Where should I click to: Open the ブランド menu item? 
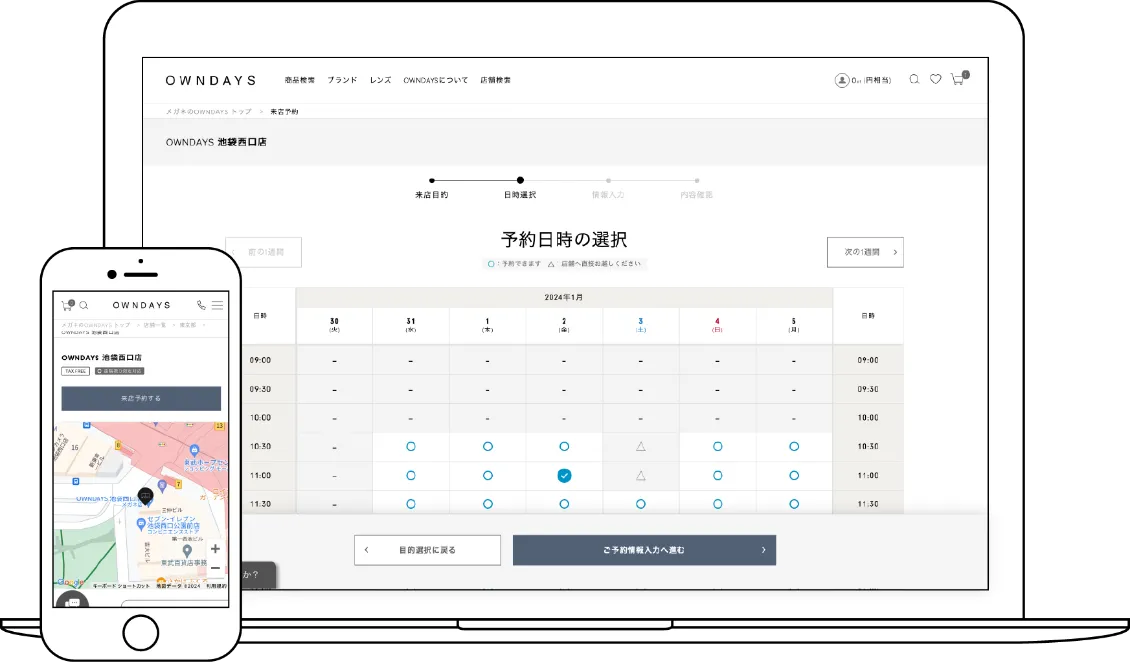click(342, 80)
